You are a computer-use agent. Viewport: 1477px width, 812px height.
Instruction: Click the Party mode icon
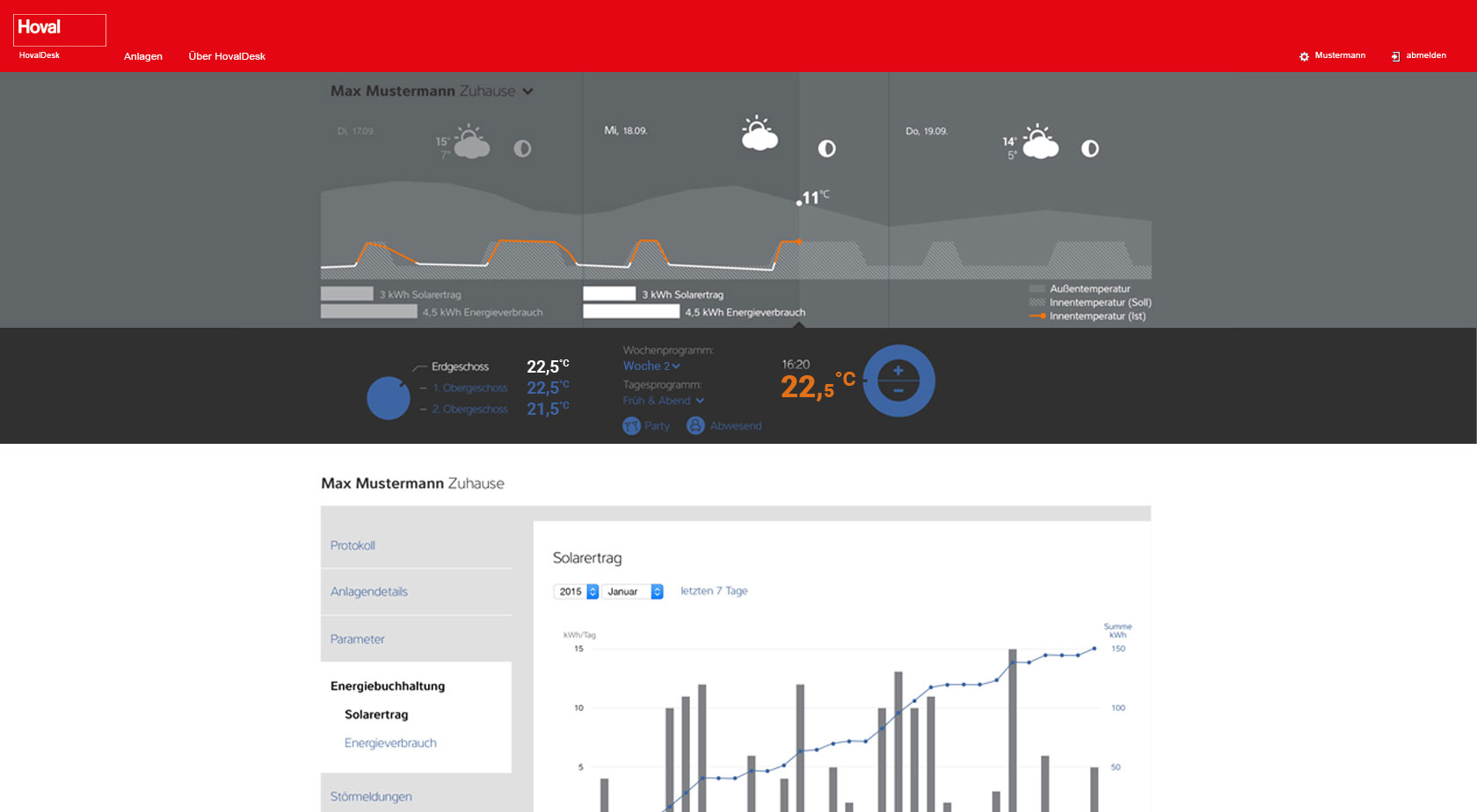tap(631, 426)
